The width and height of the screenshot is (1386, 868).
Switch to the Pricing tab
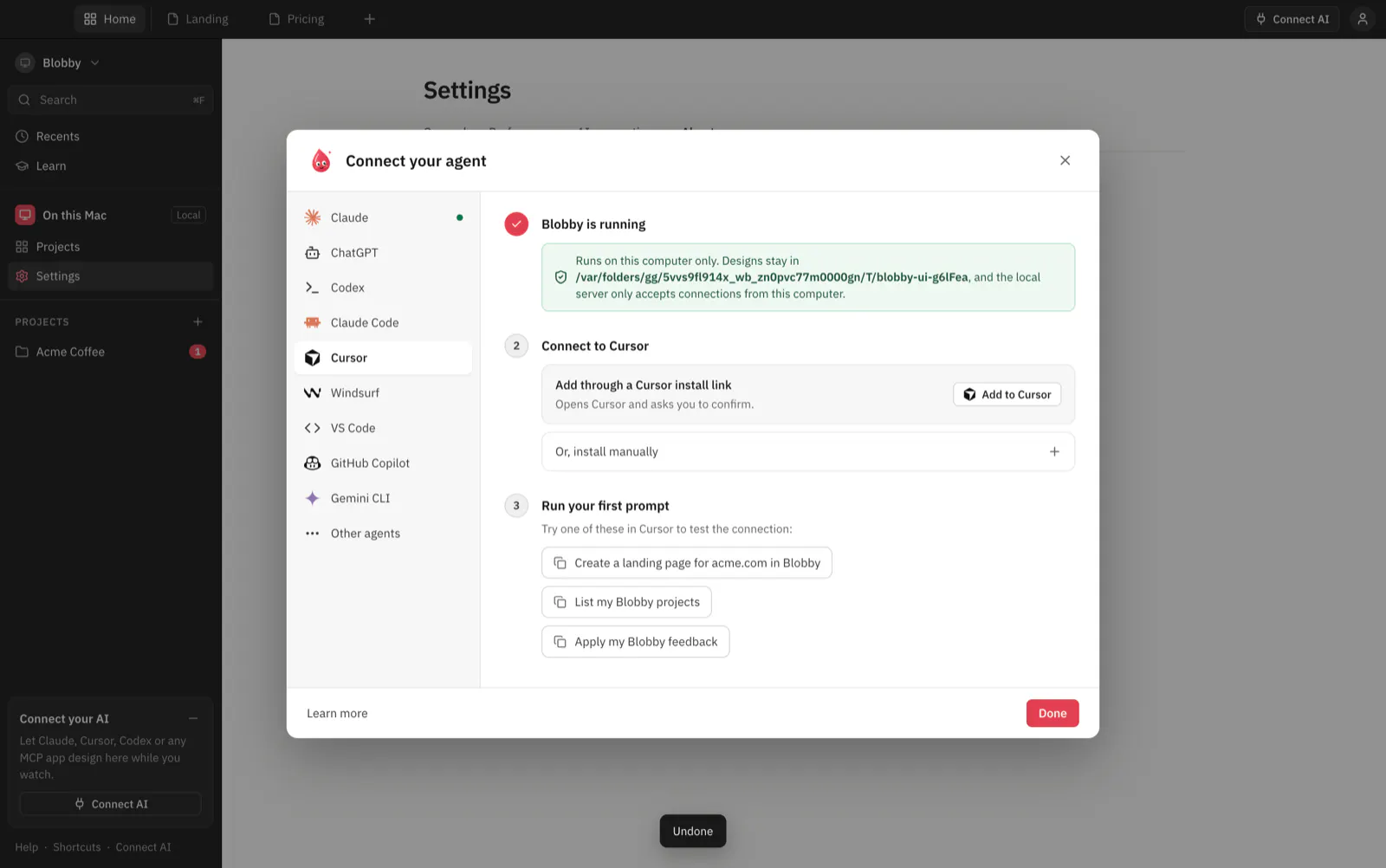tap(297, 19)
